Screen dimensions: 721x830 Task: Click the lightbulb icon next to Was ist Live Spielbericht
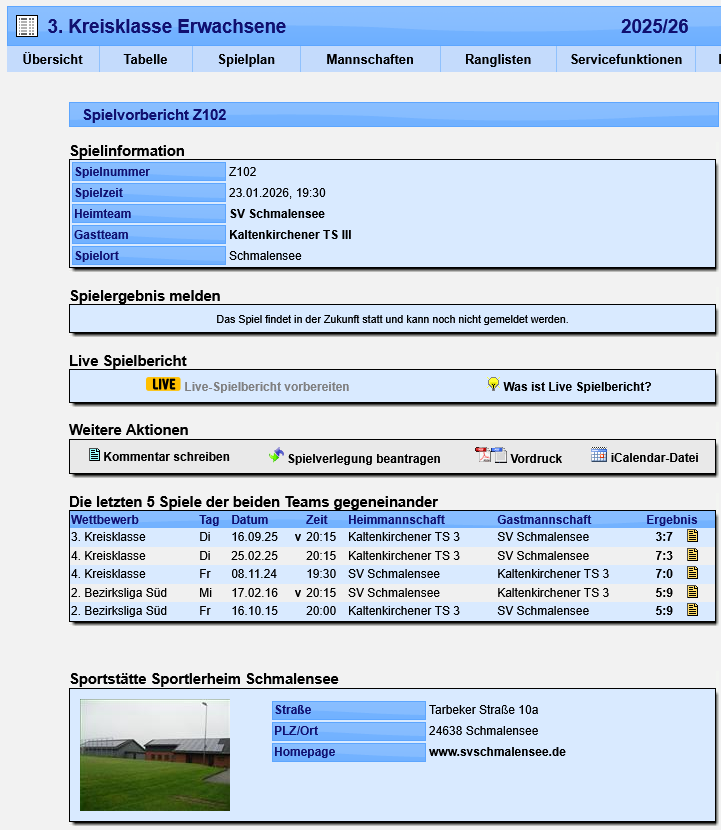[x=493, y=384]
